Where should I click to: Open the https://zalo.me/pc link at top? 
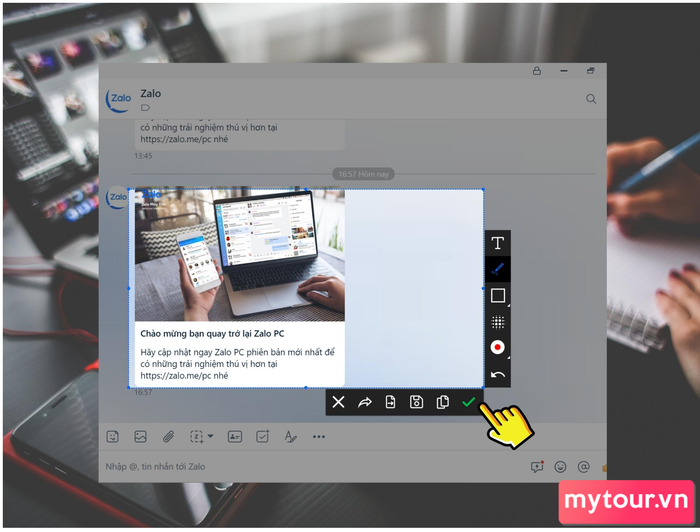(x=176, y=139)
